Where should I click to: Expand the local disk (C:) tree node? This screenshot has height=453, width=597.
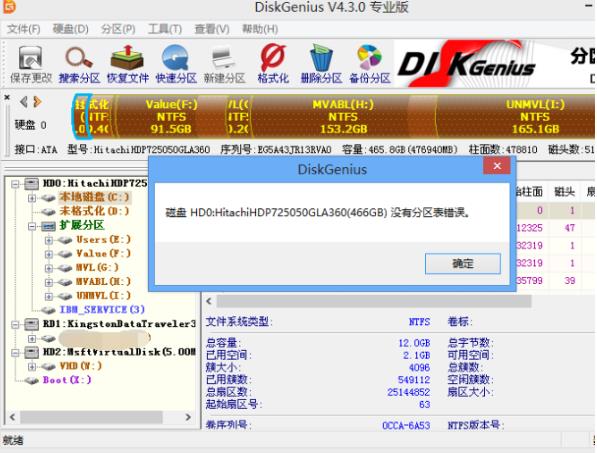[32, 198]
